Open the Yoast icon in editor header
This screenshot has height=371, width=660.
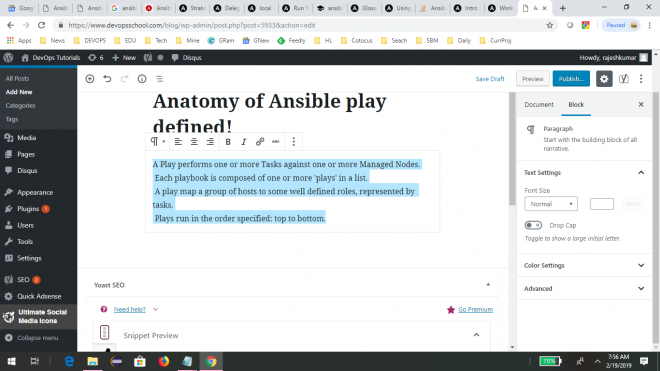624,79
